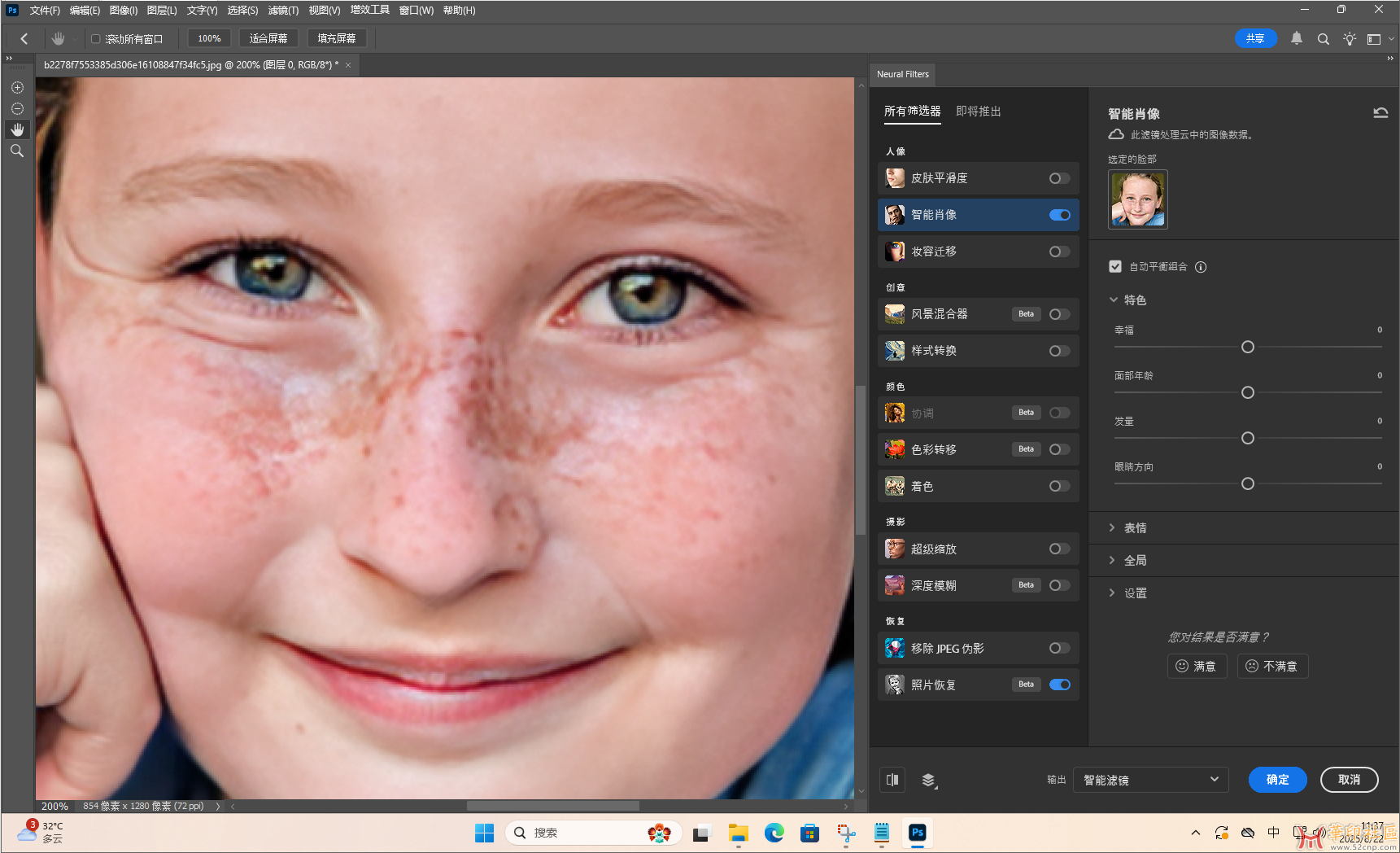Click the 幸福 slider handle
The height and width of the screenshot is (853, 1400).
click(x=1247, y=347)
